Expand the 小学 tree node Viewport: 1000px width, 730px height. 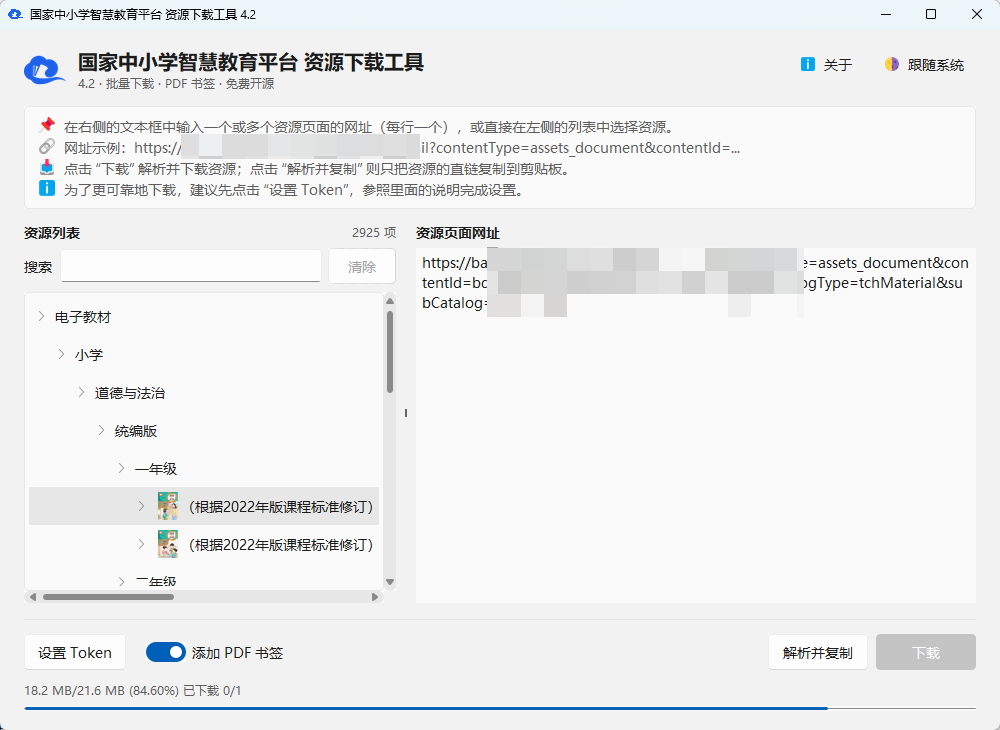[61, 354]
